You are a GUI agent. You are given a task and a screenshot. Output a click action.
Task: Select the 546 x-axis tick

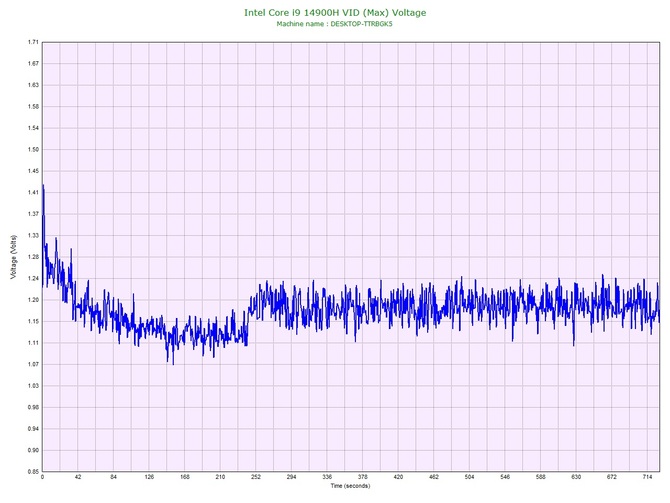[x=505, y=477]
